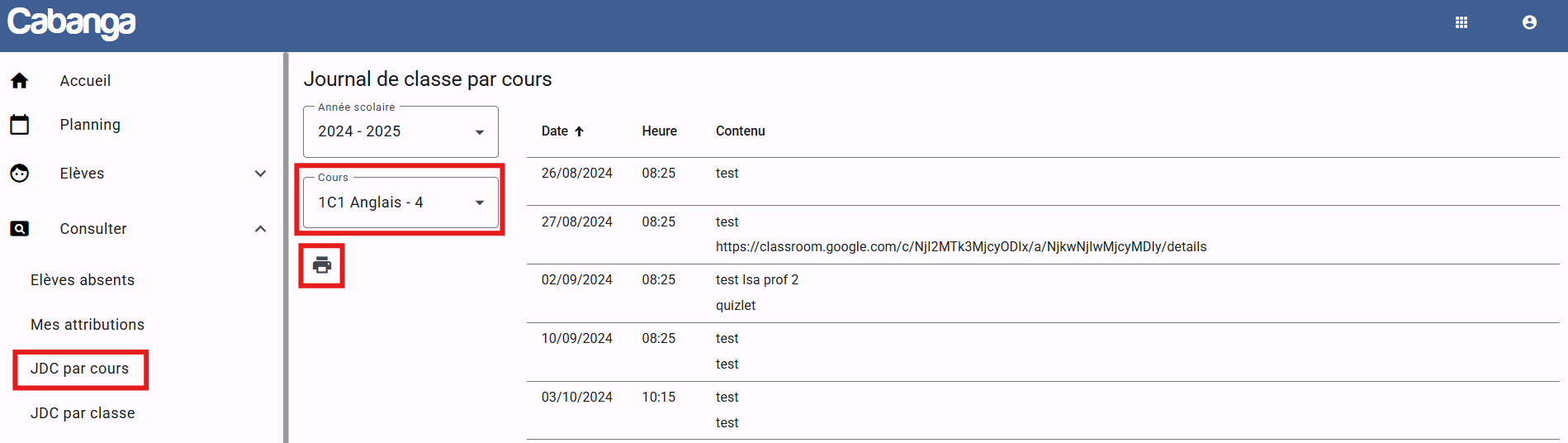The image size is (1568, 443).
Task: Open the apps grid menu
Action: [1461, 22]
